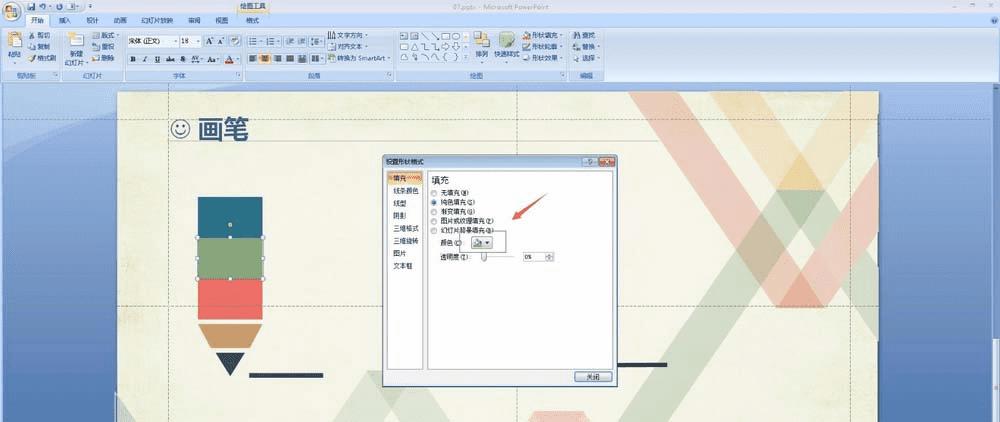The width and height of the screenshot is (1000, 422).
Task: Switch to the View (视图) ribbon tab
Action: pos(221,20)
